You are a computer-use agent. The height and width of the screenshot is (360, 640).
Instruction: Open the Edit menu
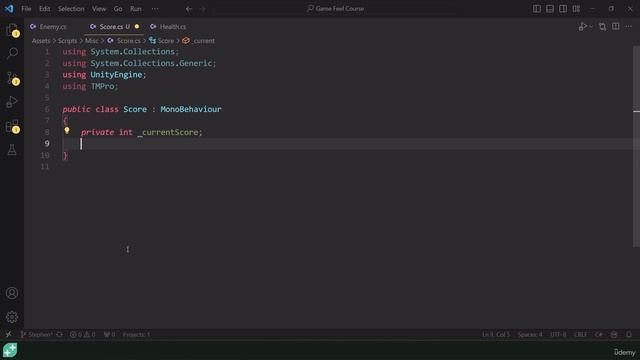pos(44,9)
